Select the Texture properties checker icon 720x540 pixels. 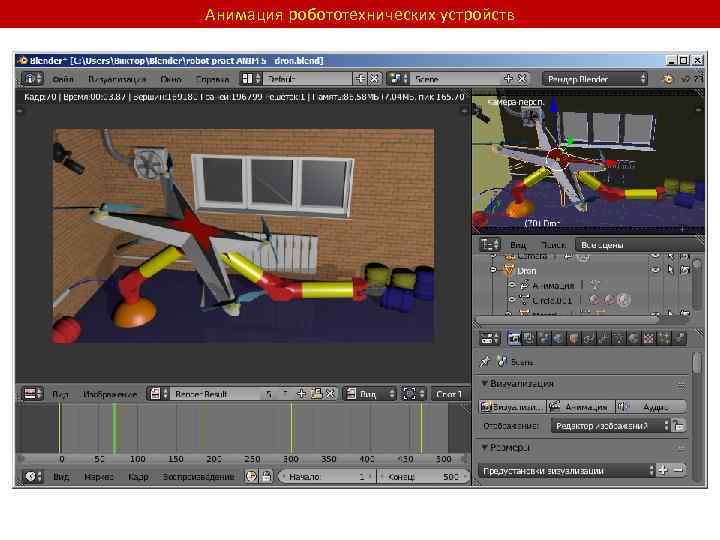click(x=648, y=339)
